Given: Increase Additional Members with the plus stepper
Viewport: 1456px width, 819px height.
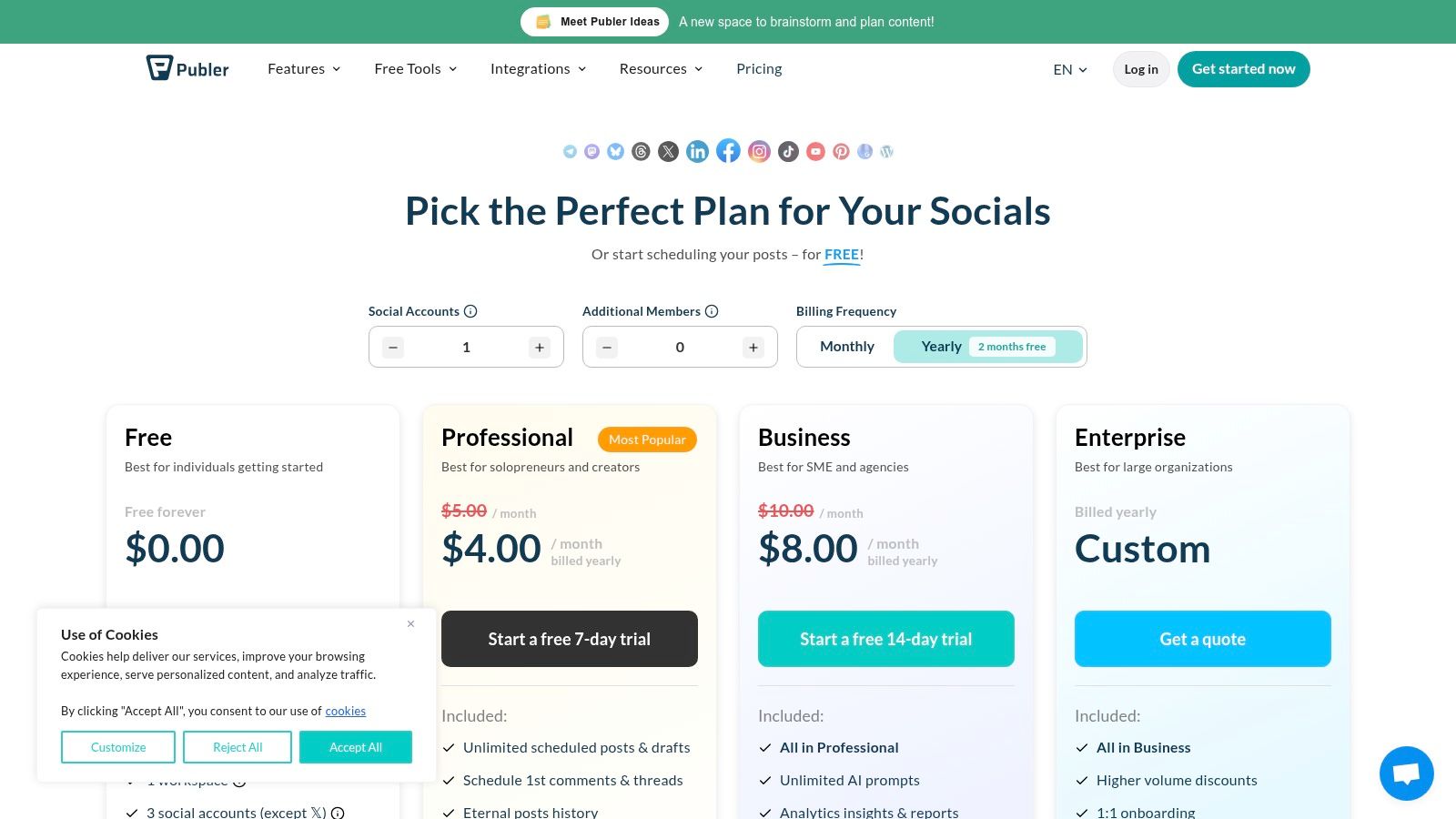Looking at the screenshot, I should click(753, 347).
